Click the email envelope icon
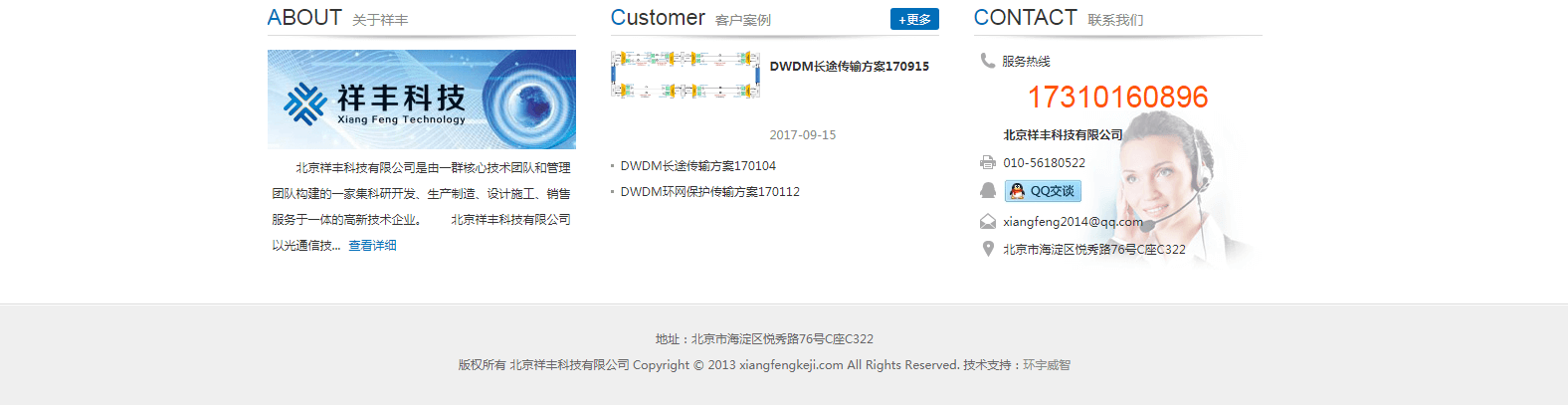Viewport: 1568px width, 405px height. [x=987, y=221]
